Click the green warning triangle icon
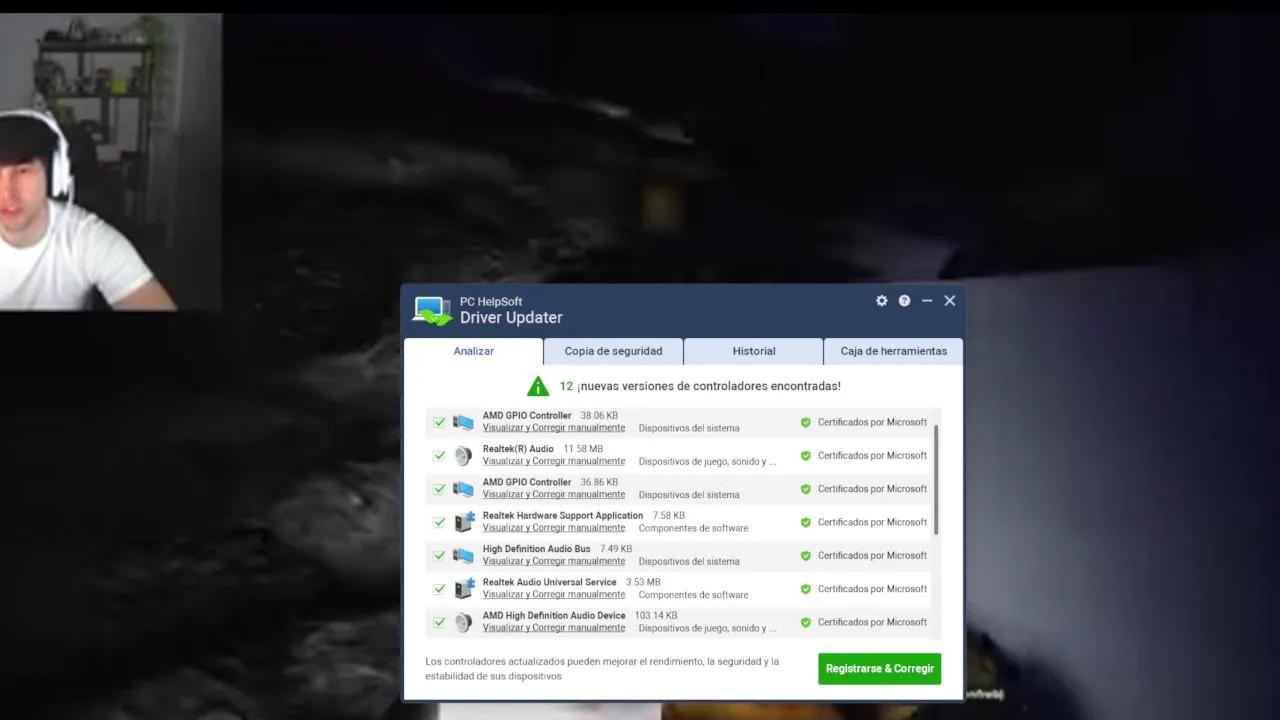This screenshot has width=1280, height=720. tap(538, 386)
